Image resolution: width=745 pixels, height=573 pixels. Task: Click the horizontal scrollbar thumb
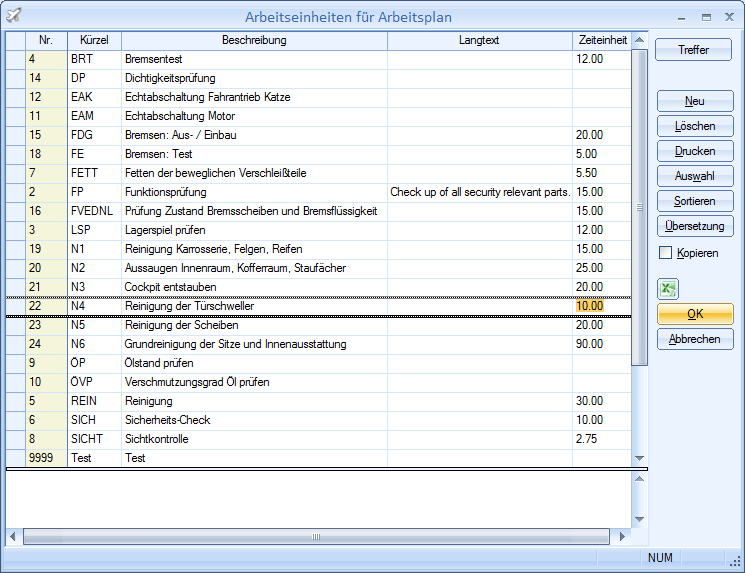[316, 537]
